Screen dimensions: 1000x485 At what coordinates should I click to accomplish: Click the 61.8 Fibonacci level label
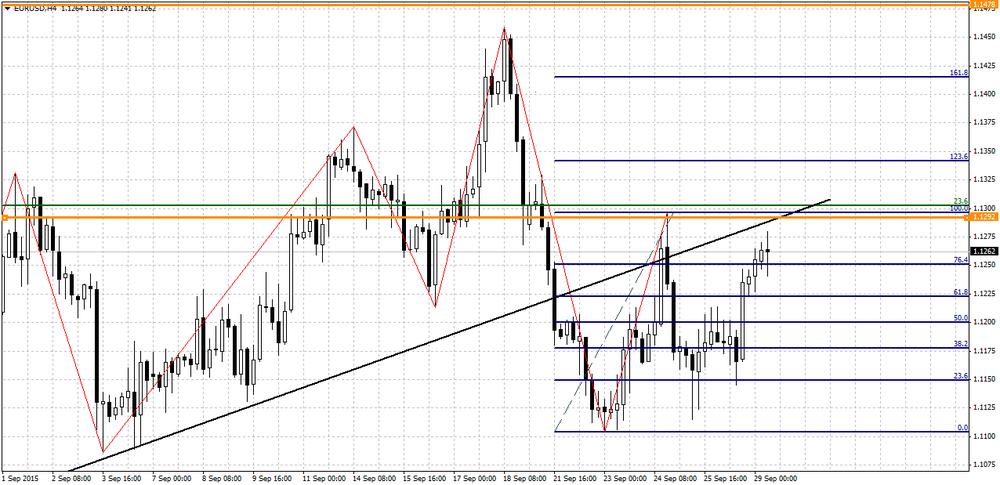click(961, 292)
